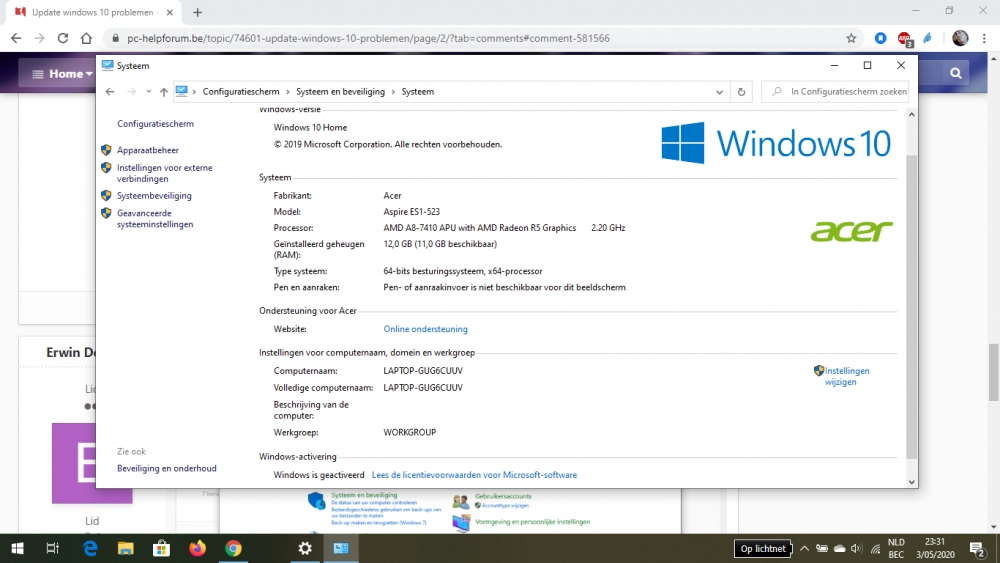Image resolution: width=1000 pixels, height=563 pixels.
Task: Show hidden system tray icons
Action: coord(804,548)
